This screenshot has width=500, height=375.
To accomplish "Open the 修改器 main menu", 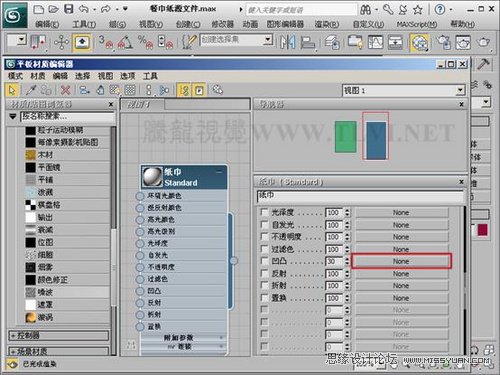I will tap(222, 24).
